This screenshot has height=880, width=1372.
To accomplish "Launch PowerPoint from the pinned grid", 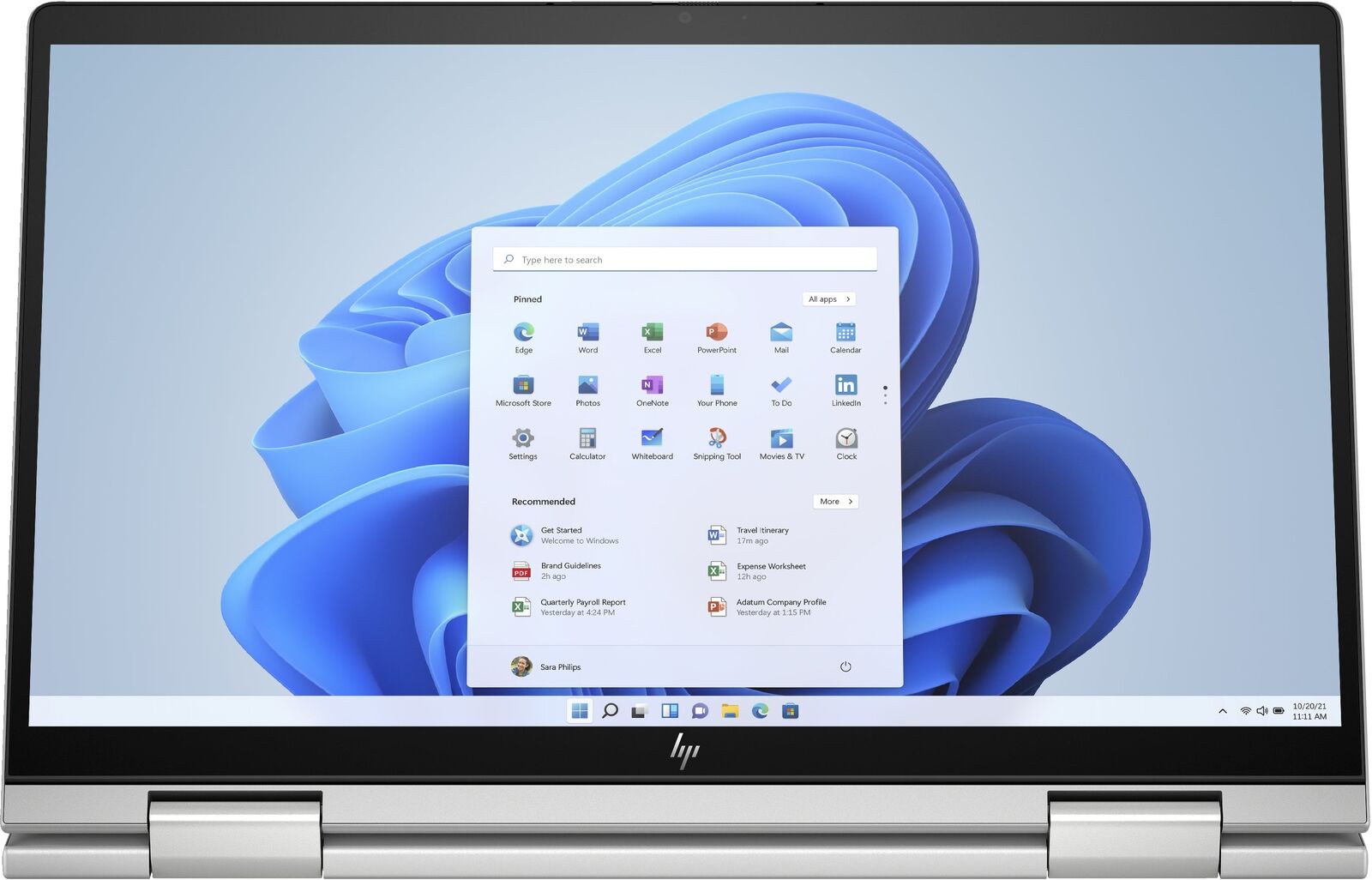I will coord(717,337).
